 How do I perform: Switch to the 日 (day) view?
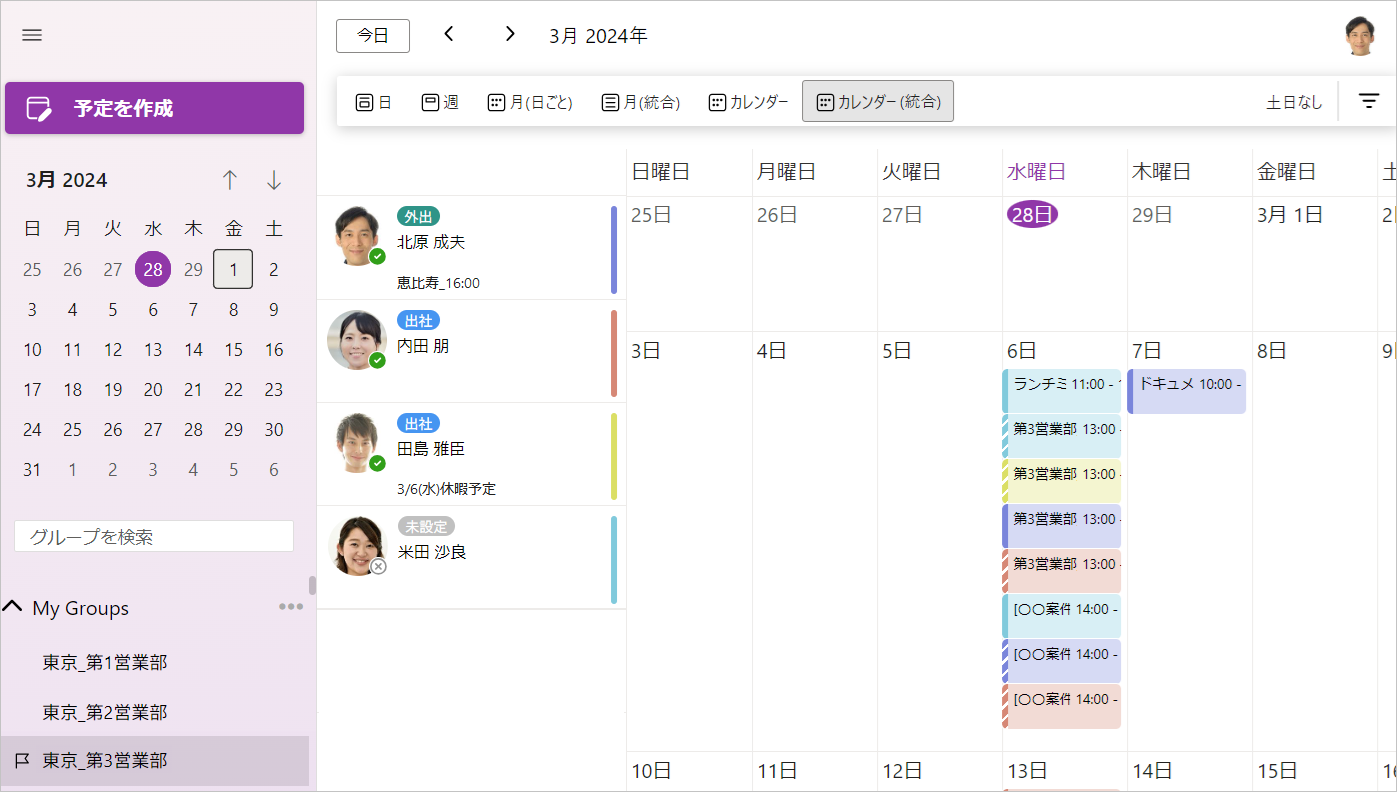(373, 100)
